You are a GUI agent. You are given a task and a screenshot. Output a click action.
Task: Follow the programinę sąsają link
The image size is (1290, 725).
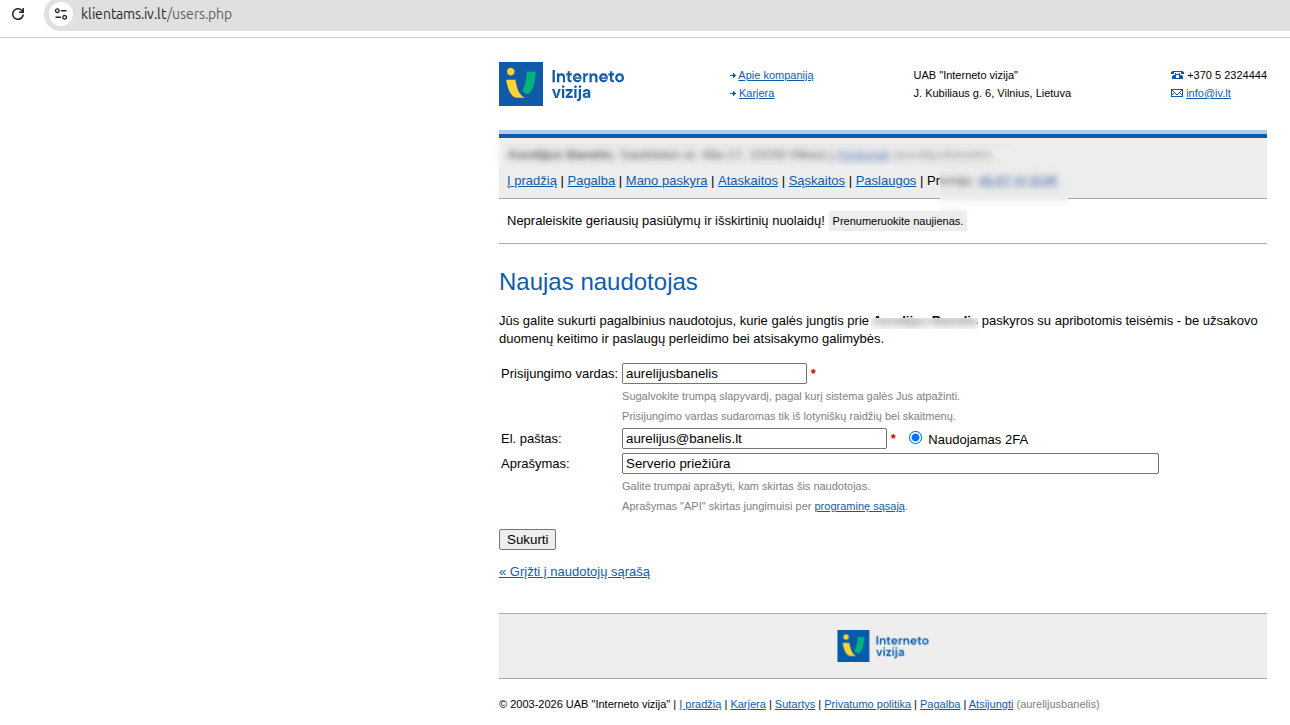click(x=860, y=506)
